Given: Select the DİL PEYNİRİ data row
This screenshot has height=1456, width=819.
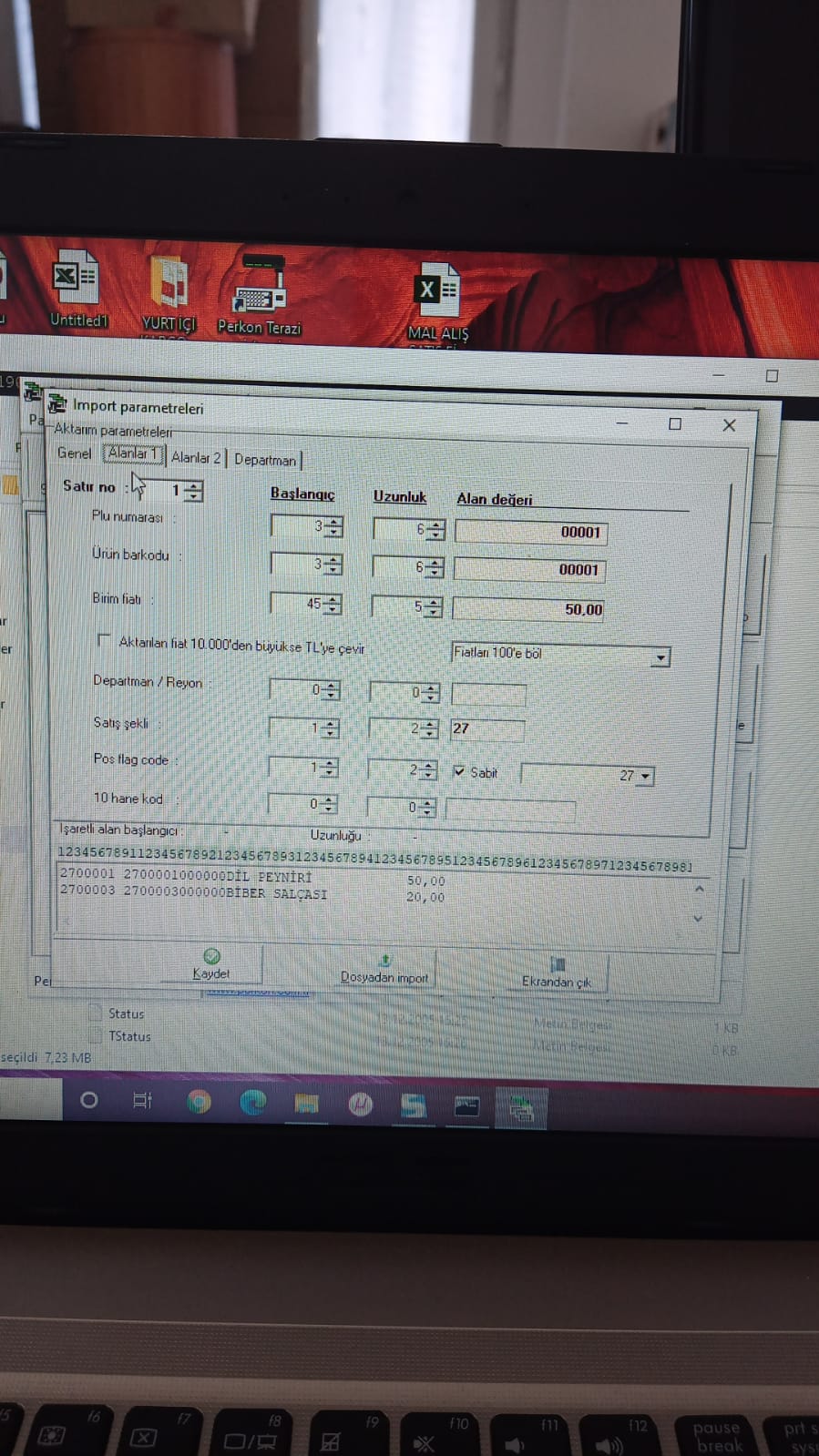Looking at the screenshot, I should (252, 877).
